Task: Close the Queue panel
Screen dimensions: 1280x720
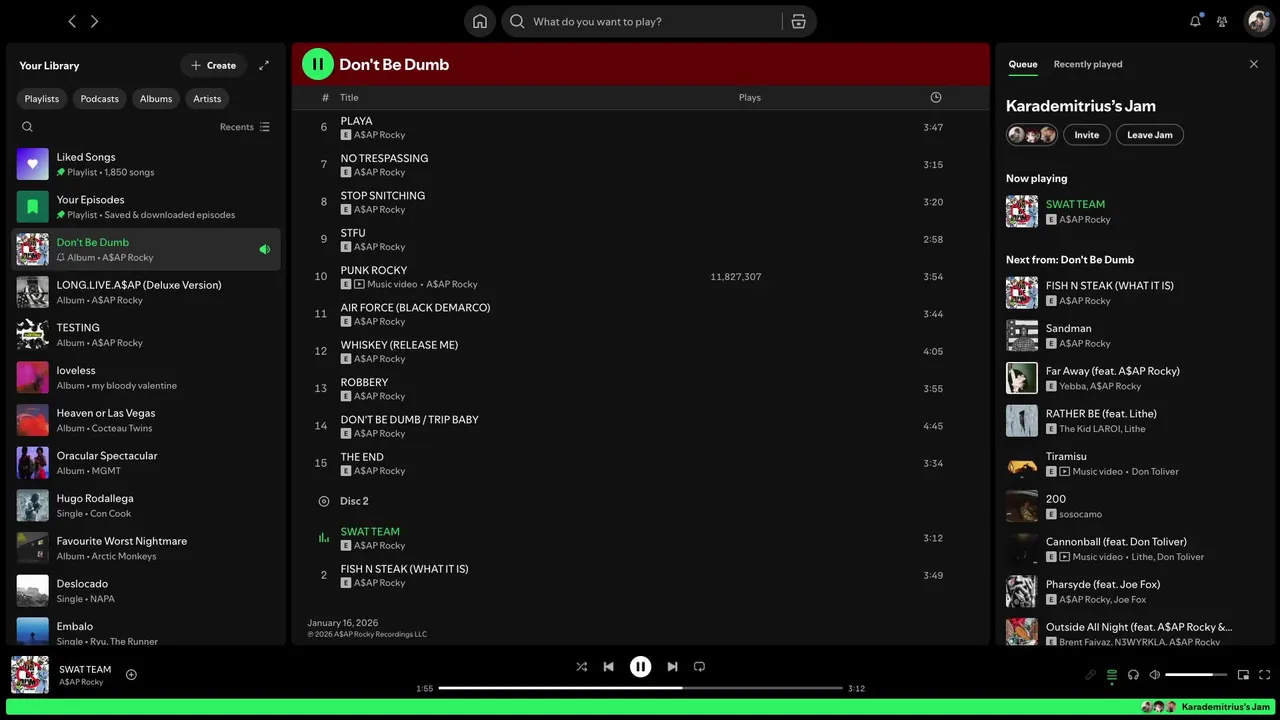Action: point(1254,64)
